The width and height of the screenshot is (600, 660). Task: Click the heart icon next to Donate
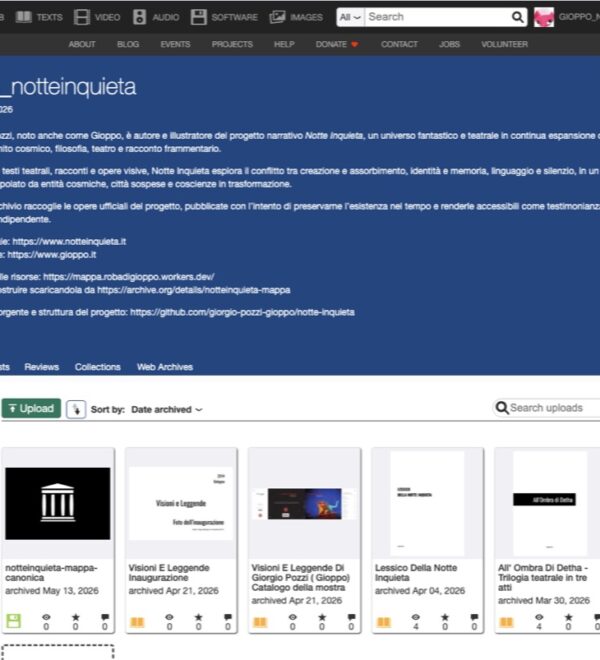click(355, 44)
